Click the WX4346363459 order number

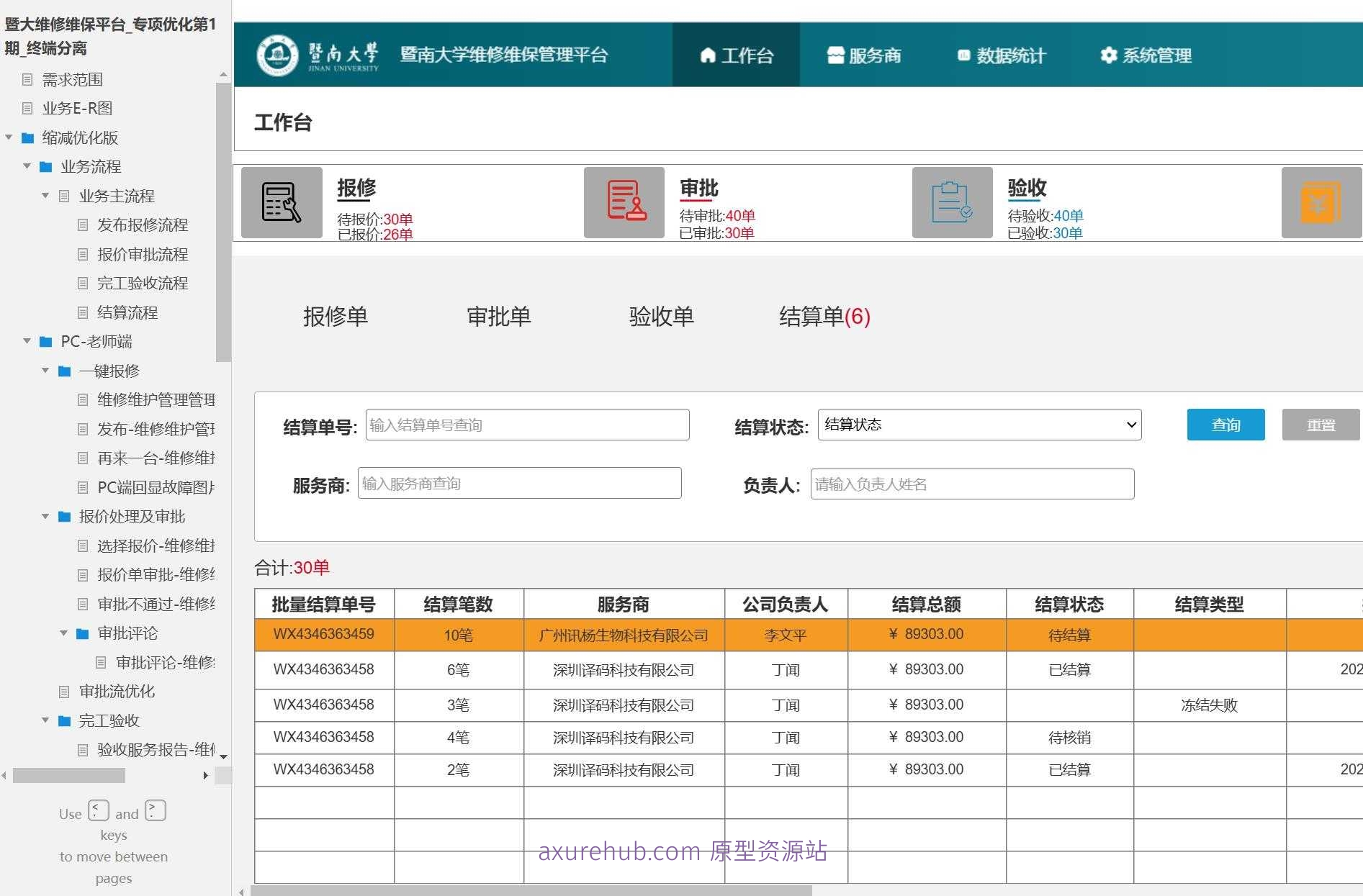click(x=323, y=634)
